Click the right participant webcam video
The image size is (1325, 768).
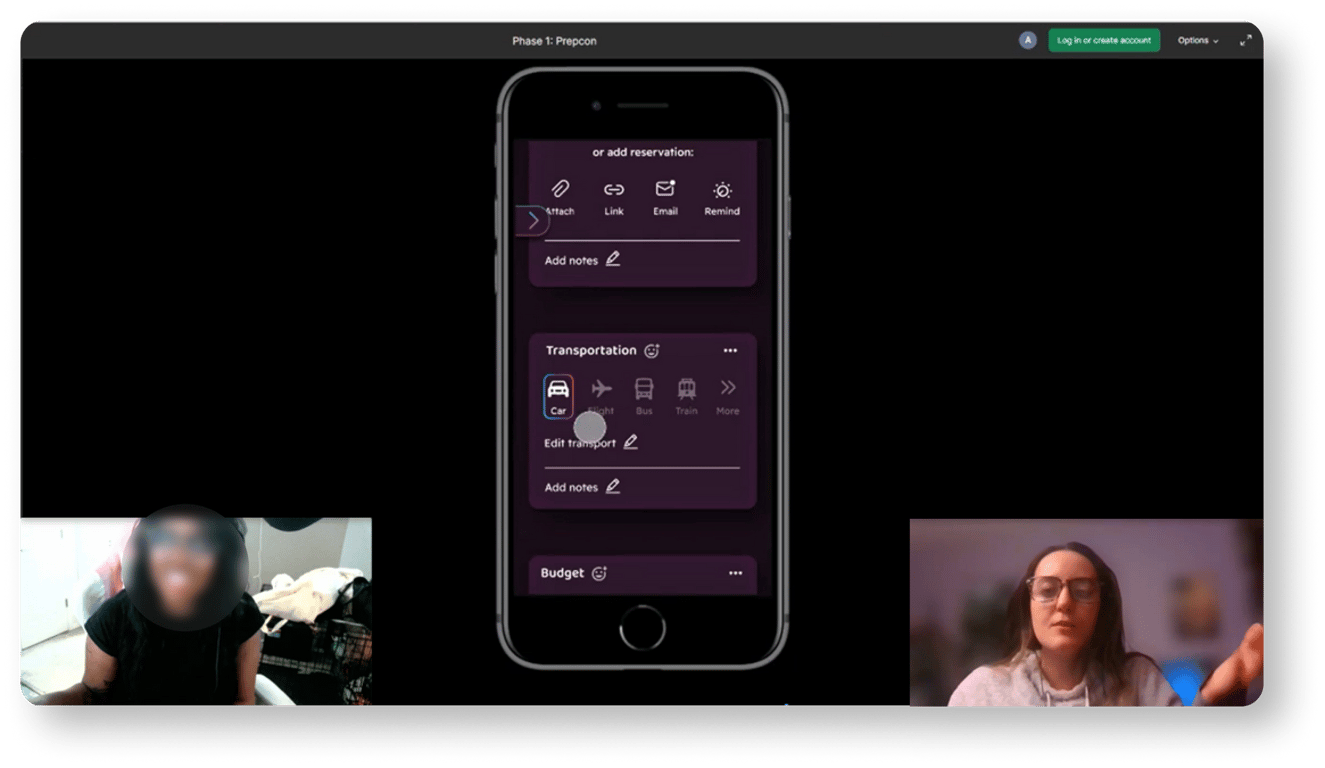(x=1086, y=612)
